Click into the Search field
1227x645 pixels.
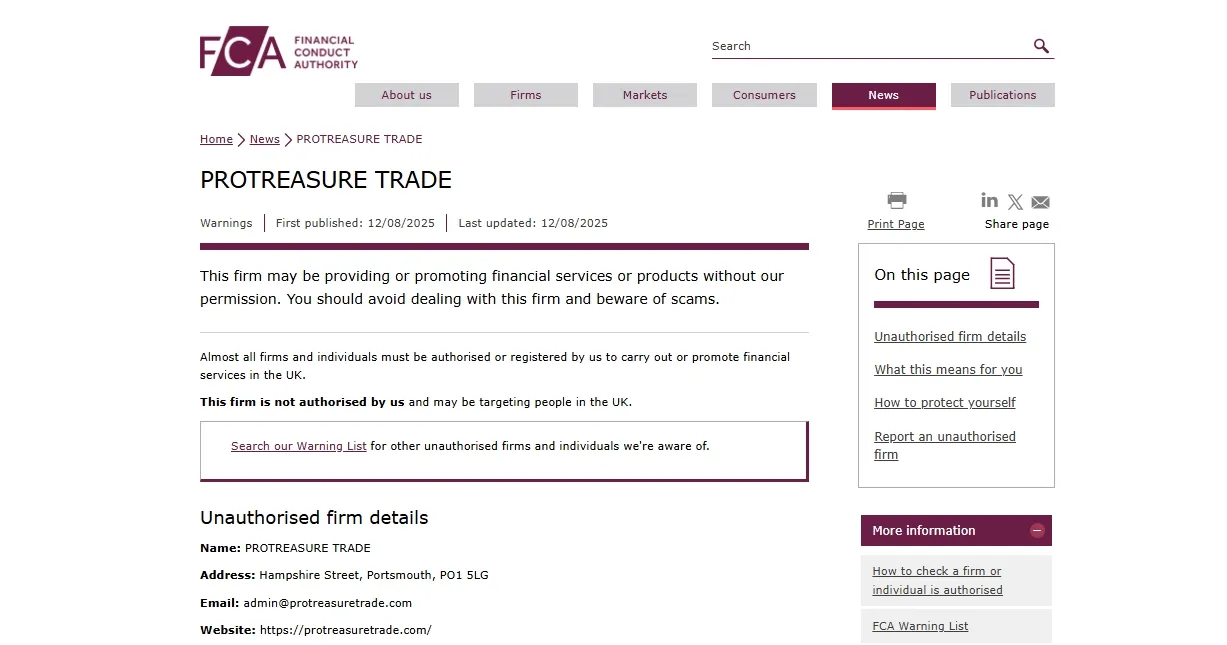pyautogui.click(x=870, y=46)
